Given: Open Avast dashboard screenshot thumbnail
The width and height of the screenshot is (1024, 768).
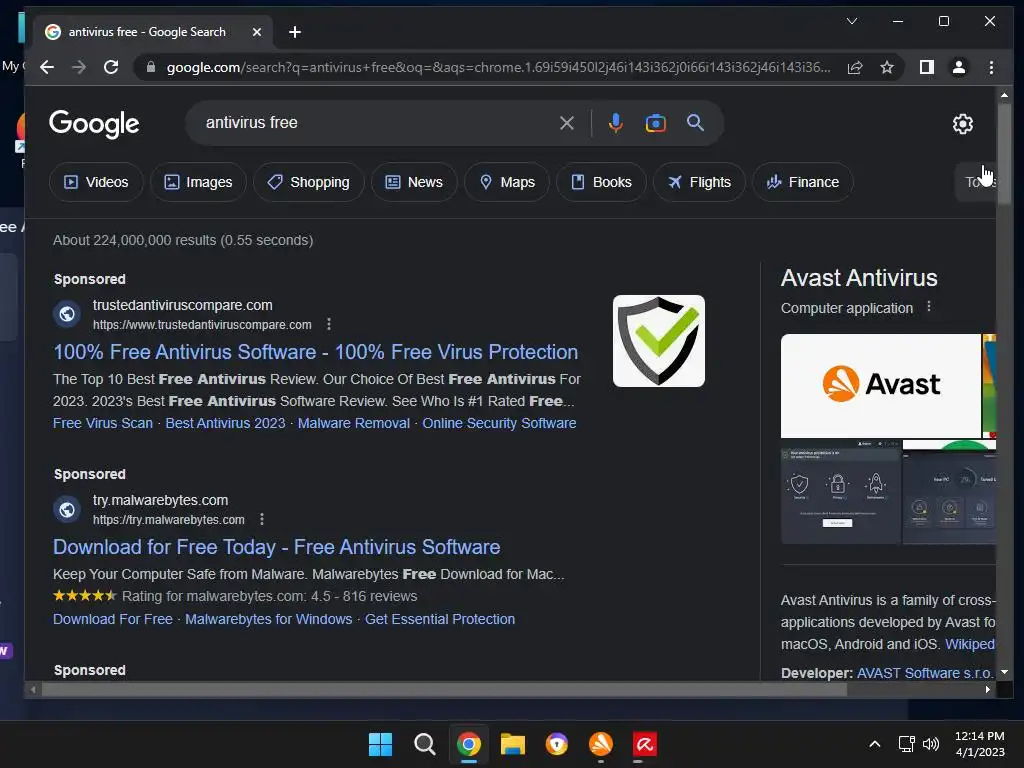Looking at the screenshot, I should coord(840,492).
